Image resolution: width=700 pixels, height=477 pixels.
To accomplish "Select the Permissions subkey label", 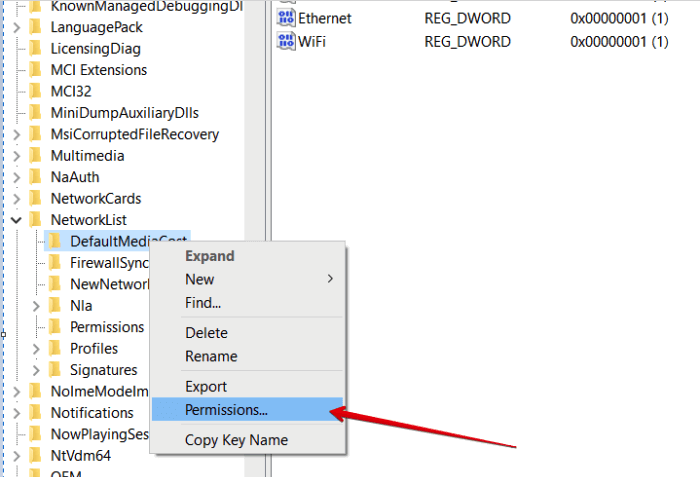I will point(107,327).
